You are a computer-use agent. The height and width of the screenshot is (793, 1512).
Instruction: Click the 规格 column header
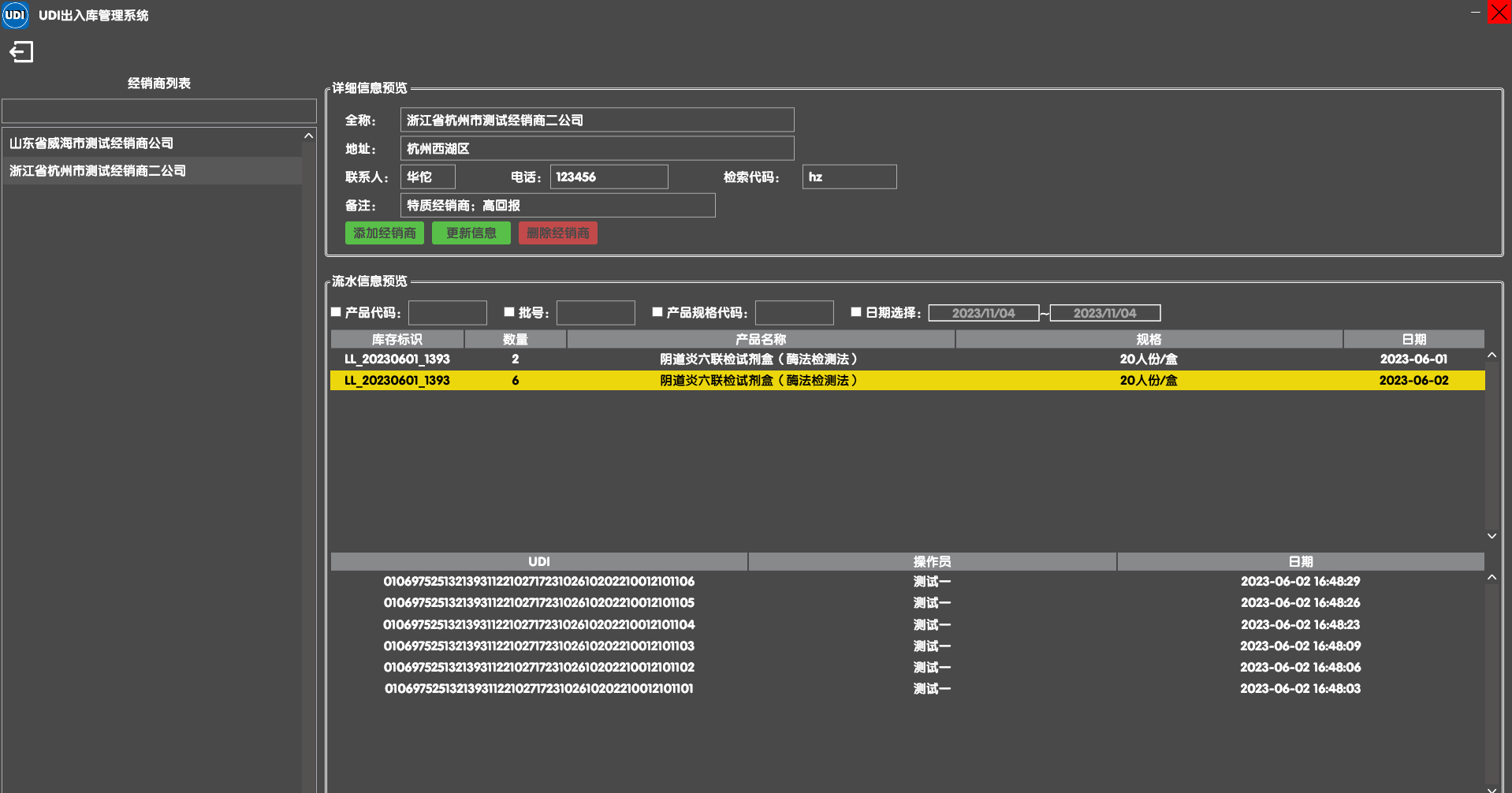click(x=1149, y=339)
